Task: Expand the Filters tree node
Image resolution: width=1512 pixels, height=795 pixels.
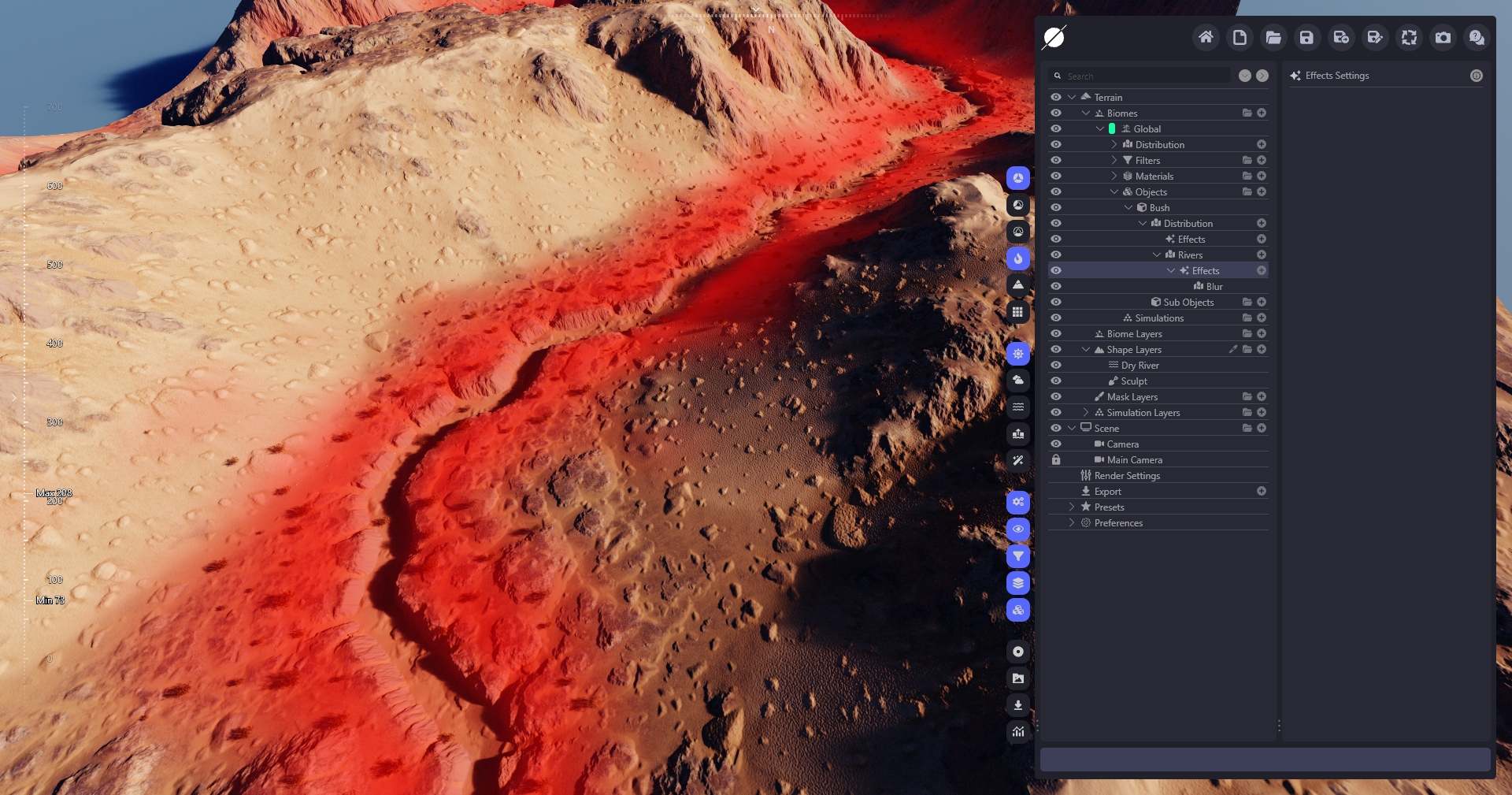Action: 1114,160
